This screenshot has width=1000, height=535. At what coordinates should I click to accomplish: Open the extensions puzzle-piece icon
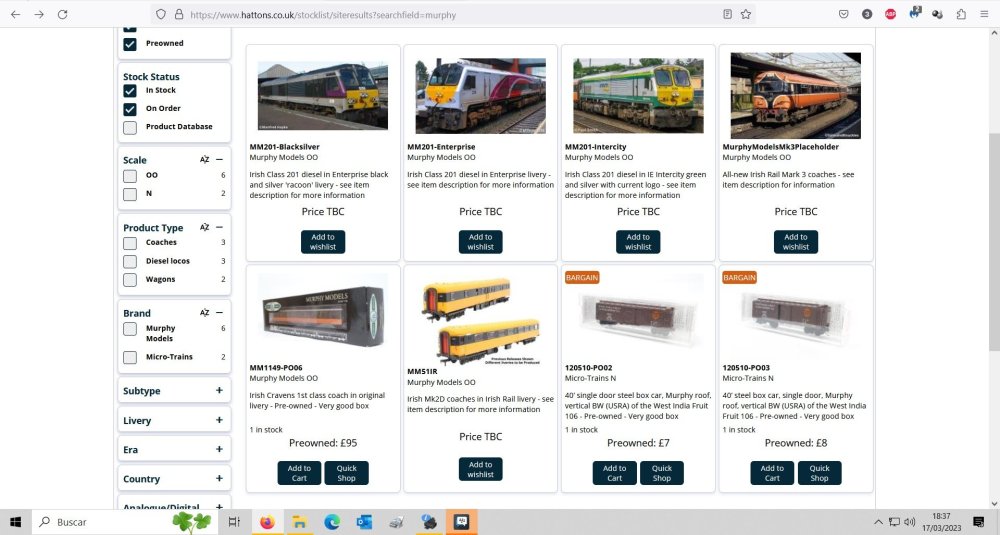pos(960,14)
